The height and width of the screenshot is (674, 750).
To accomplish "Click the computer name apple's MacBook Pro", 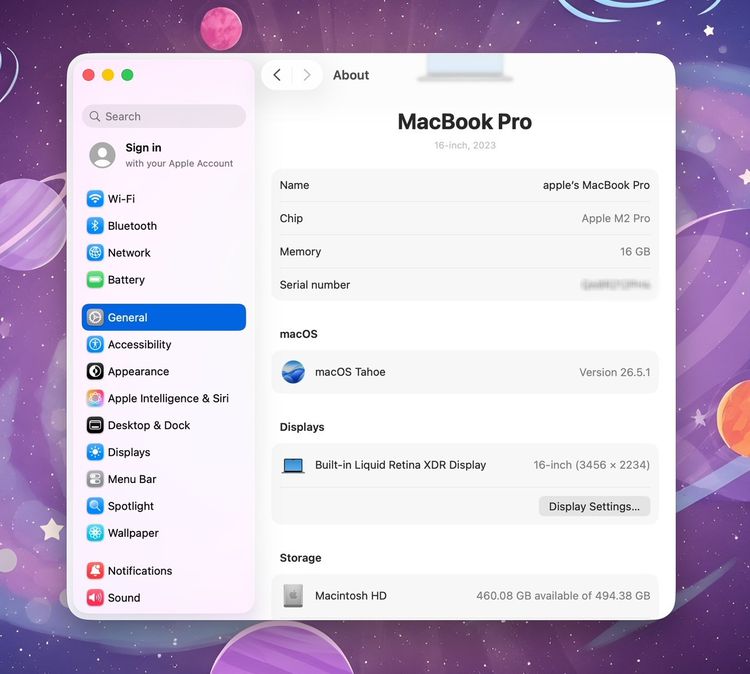I will [x=596, y=185].
